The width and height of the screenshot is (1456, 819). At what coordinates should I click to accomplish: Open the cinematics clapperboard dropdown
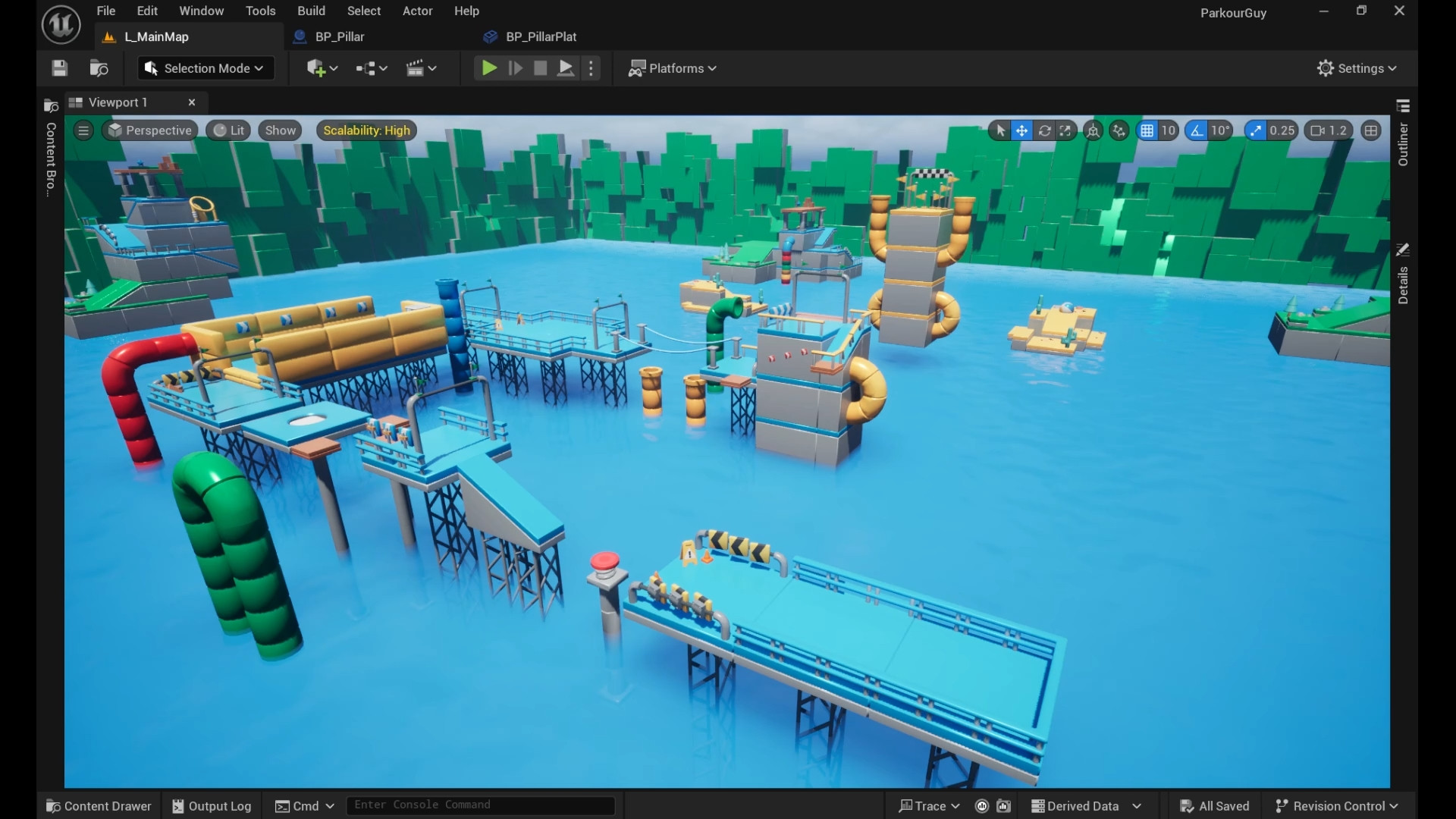(422, 68)
